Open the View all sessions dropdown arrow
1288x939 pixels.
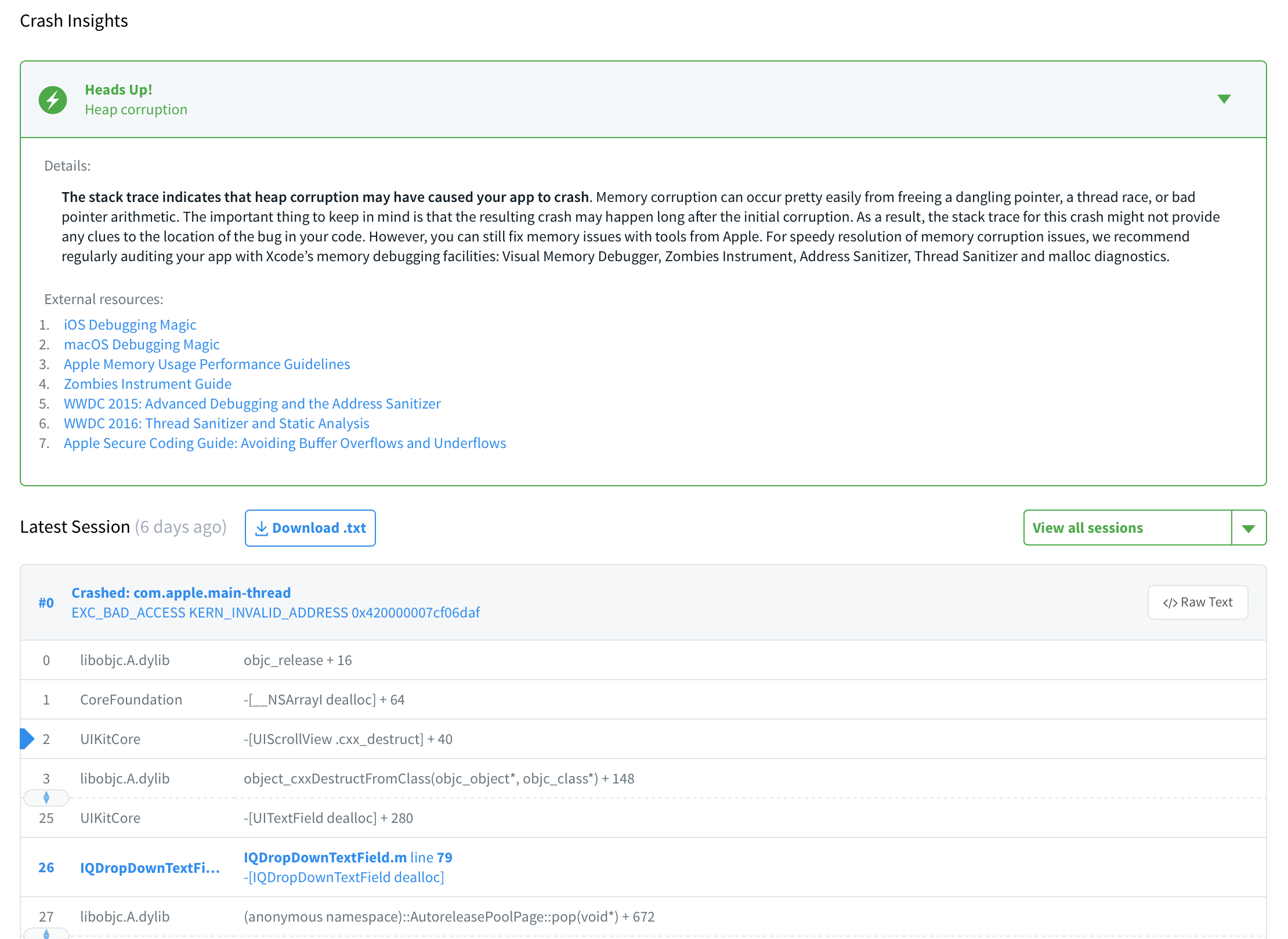click(1249, 528)
